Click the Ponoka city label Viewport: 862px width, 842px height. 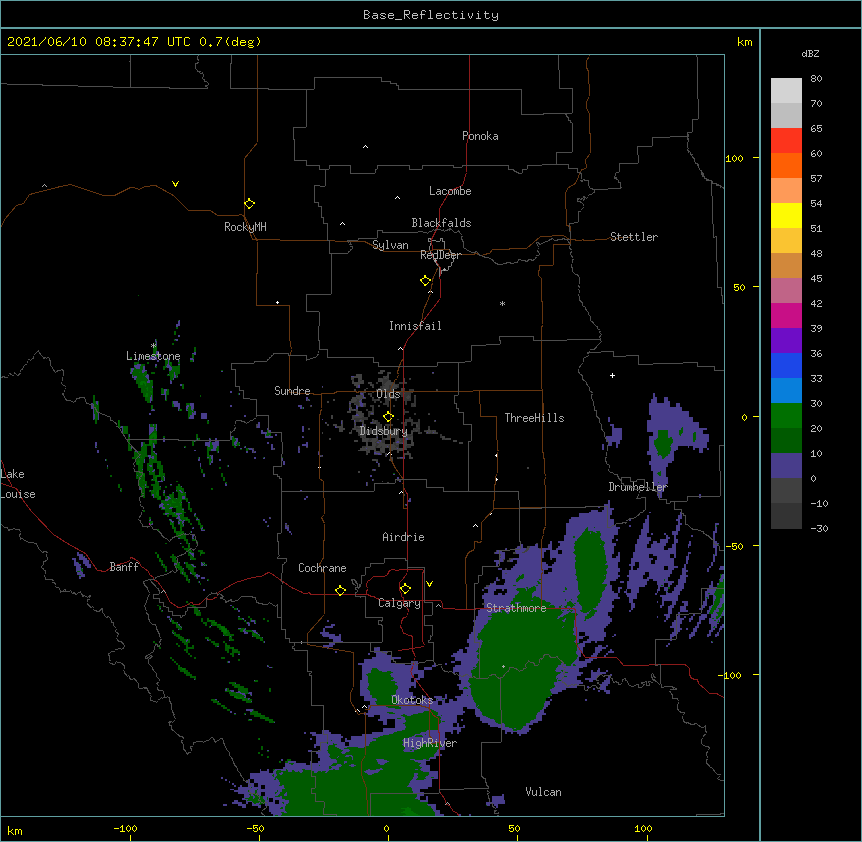click(x=480, y=136)
